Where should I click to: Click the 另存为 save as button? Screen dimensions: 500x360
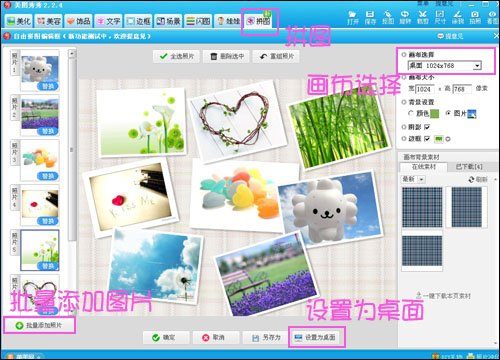click(x=266, y=338)
